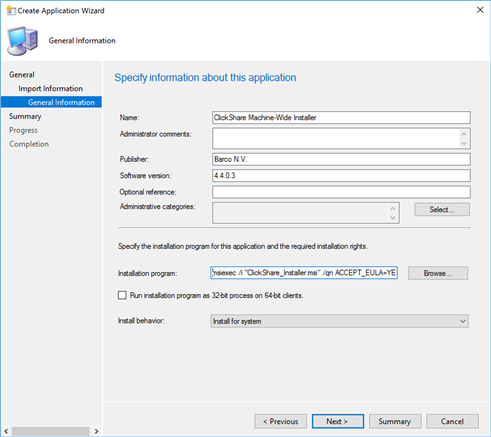491x437 pixels.
Task: Click Software version field showing 4.4.0.3
Action: click(341, 175)
